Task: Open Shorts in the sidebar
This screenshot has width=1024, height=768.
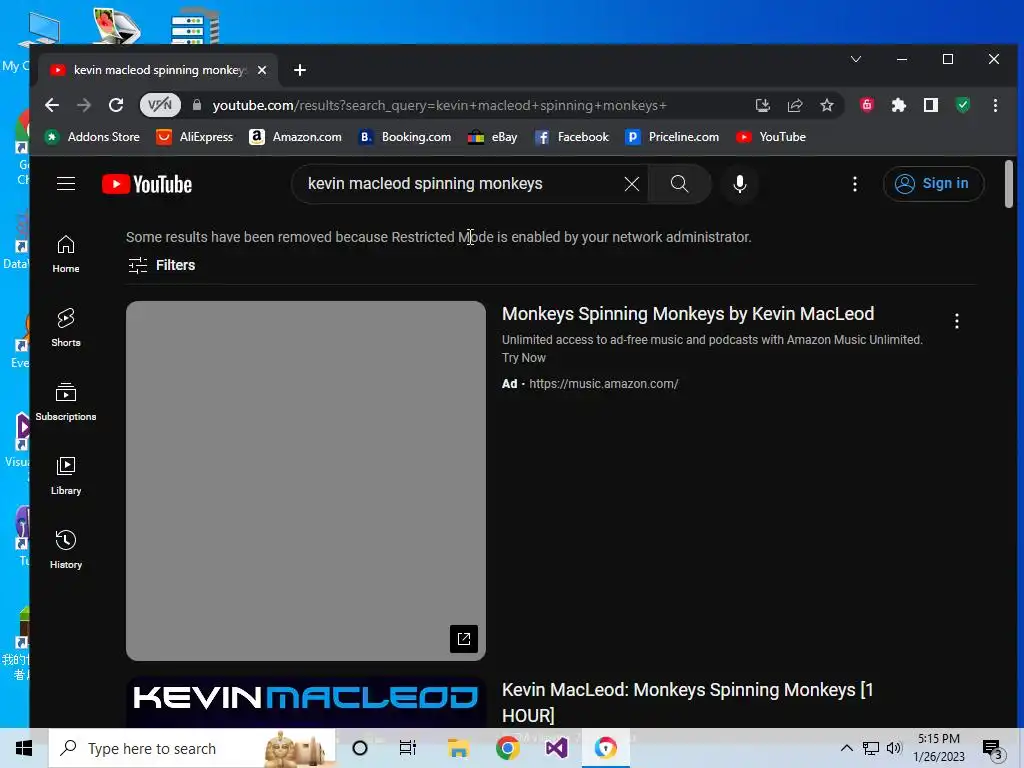Action: click(66, 328)
